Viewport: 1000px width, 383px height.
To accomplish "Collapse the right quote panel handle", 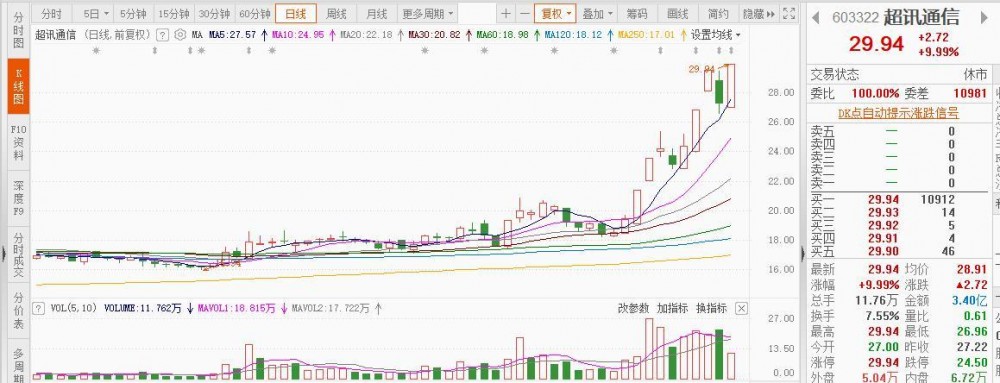I will pyautogui.click(x=804, y=254).
